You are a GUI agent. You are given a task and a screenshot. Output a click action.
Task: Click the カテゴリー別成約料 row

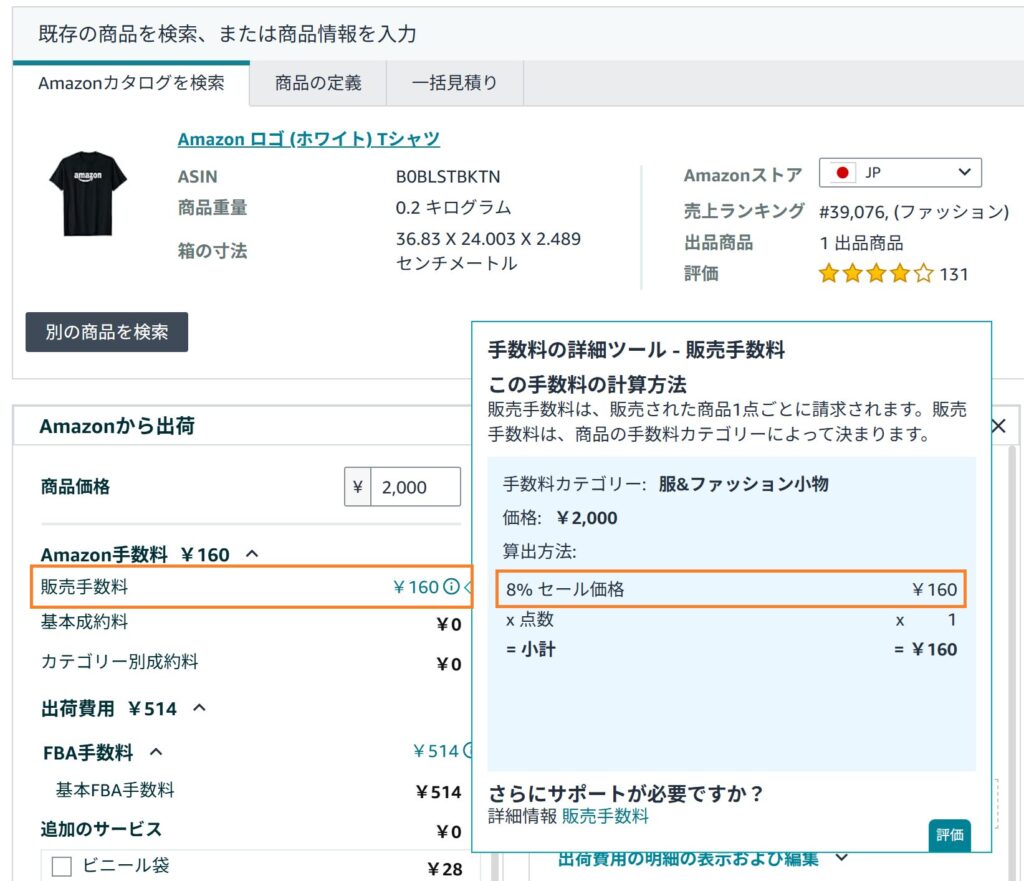click(x=251, y=662)
